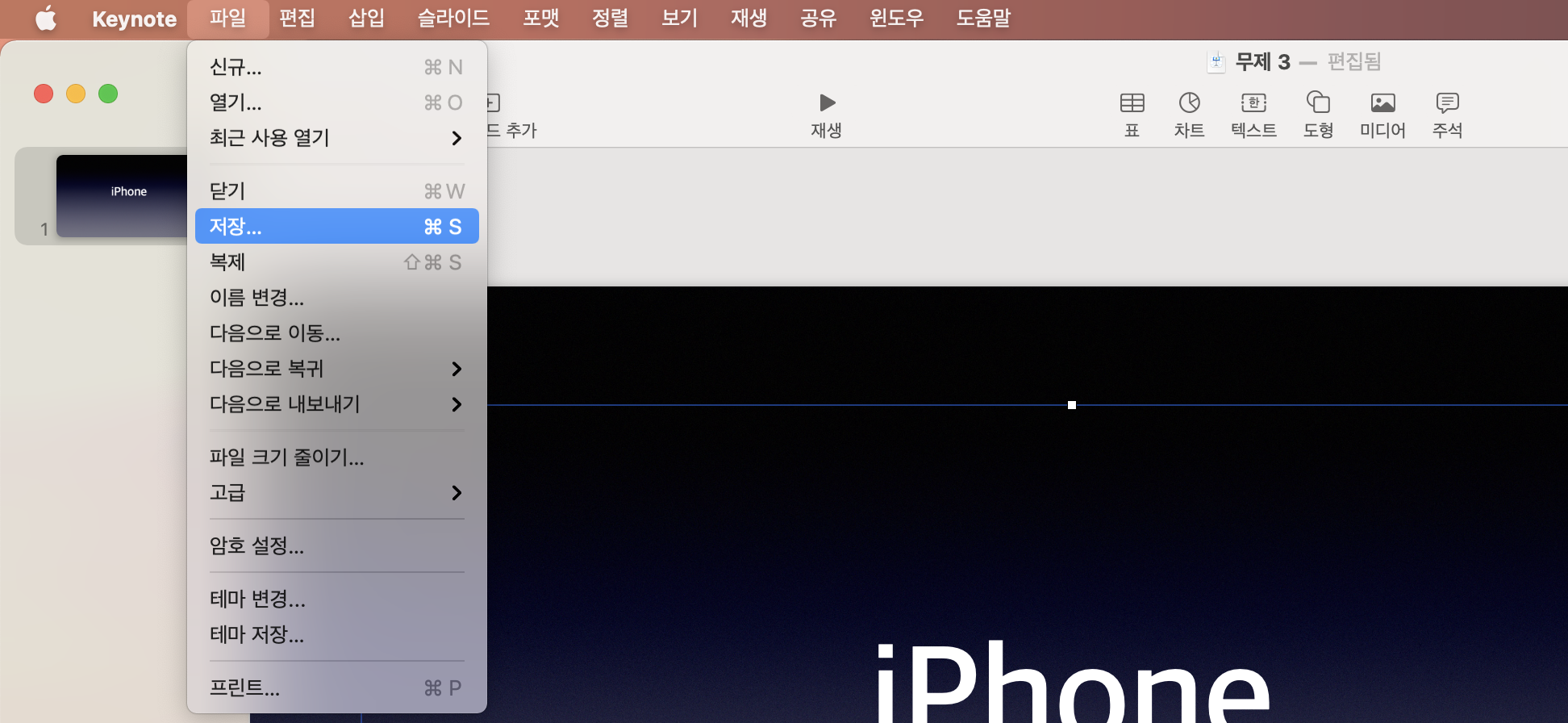Choose 이름 변경... menu item

(x=337, y=298)
